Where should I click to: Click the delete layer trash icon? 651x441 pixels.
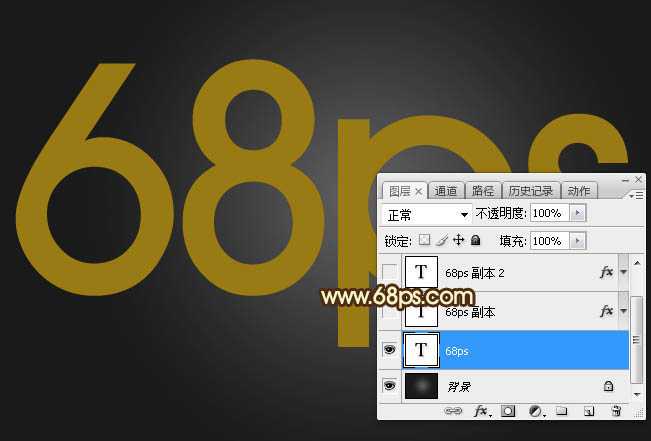tap(615, 410)
